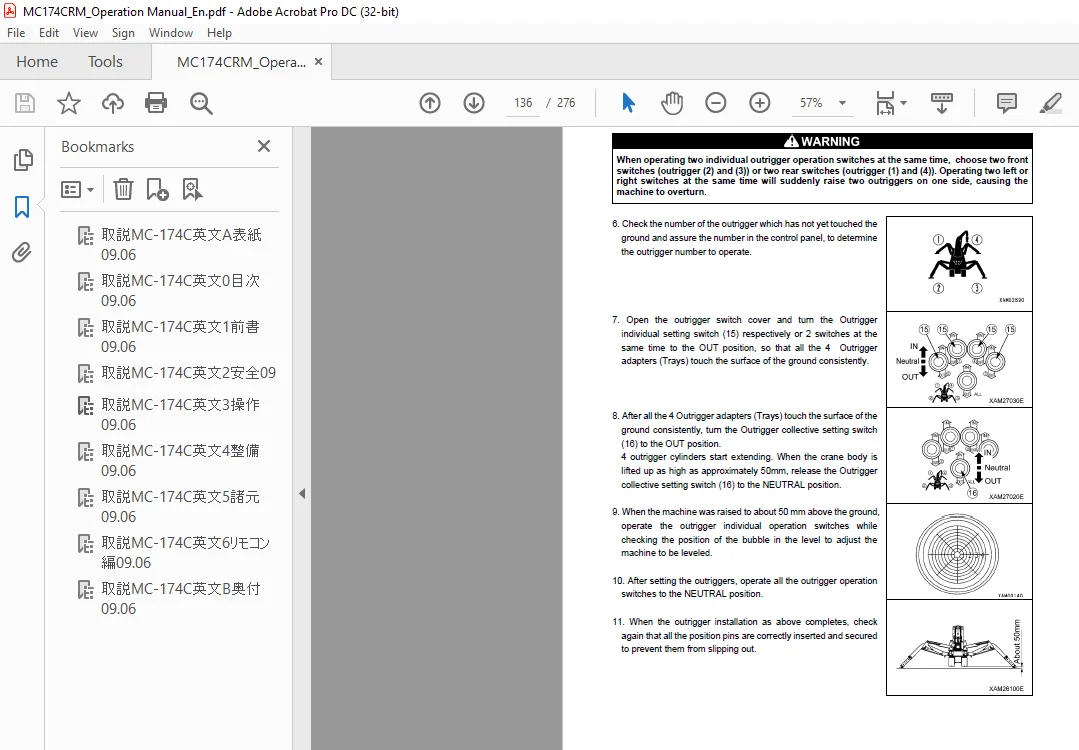Open the Attachments paperclip panel

(x=22, y=253)
